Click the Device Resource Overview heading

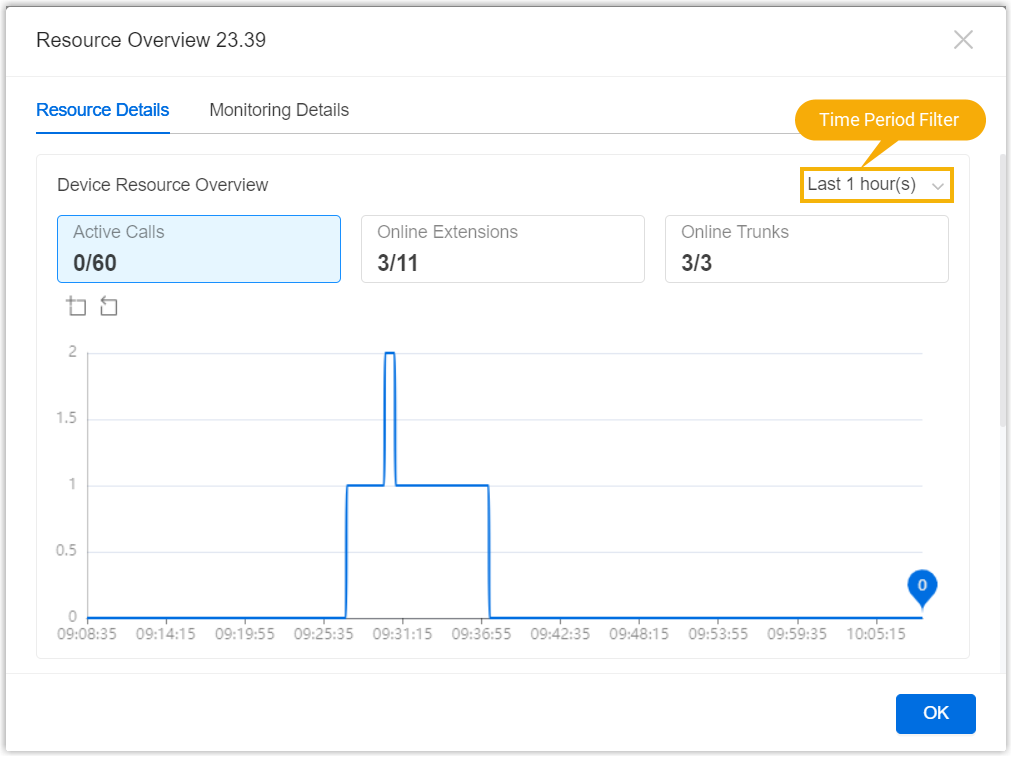coord(162,185)
